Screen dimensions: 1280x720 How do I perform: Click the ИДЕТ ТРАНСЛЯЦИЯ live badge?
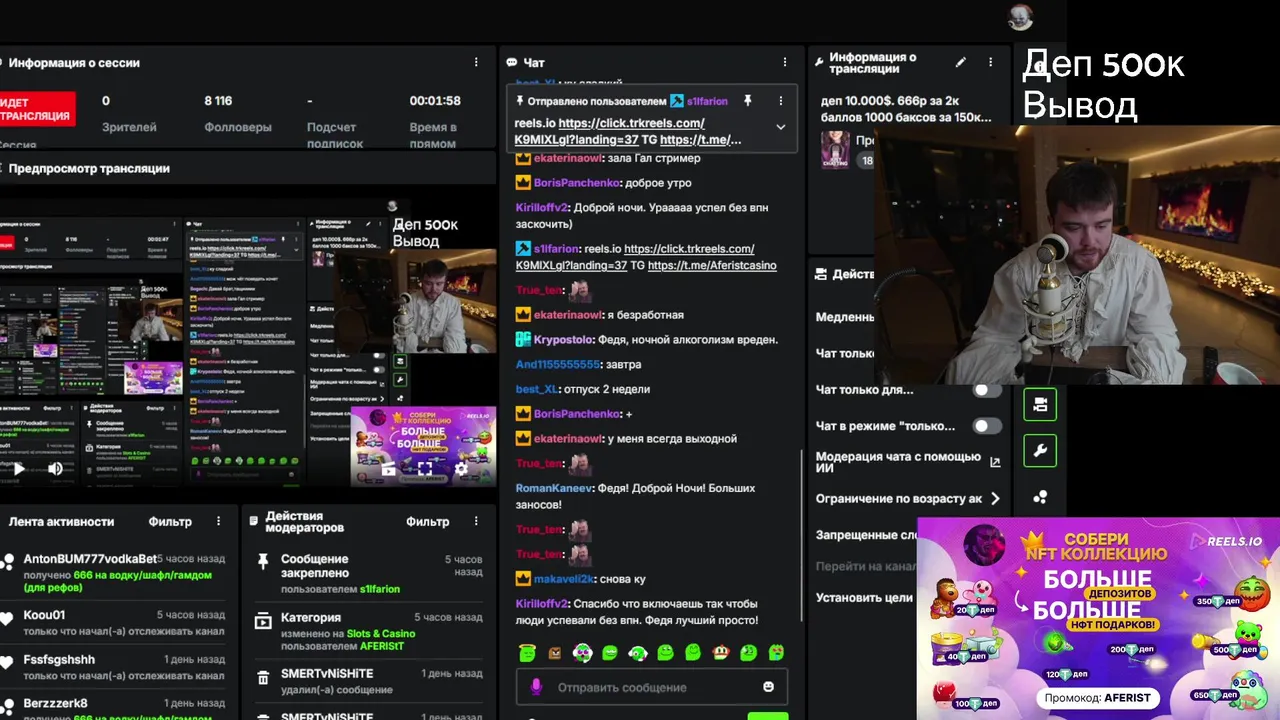(x=37, y=109)
